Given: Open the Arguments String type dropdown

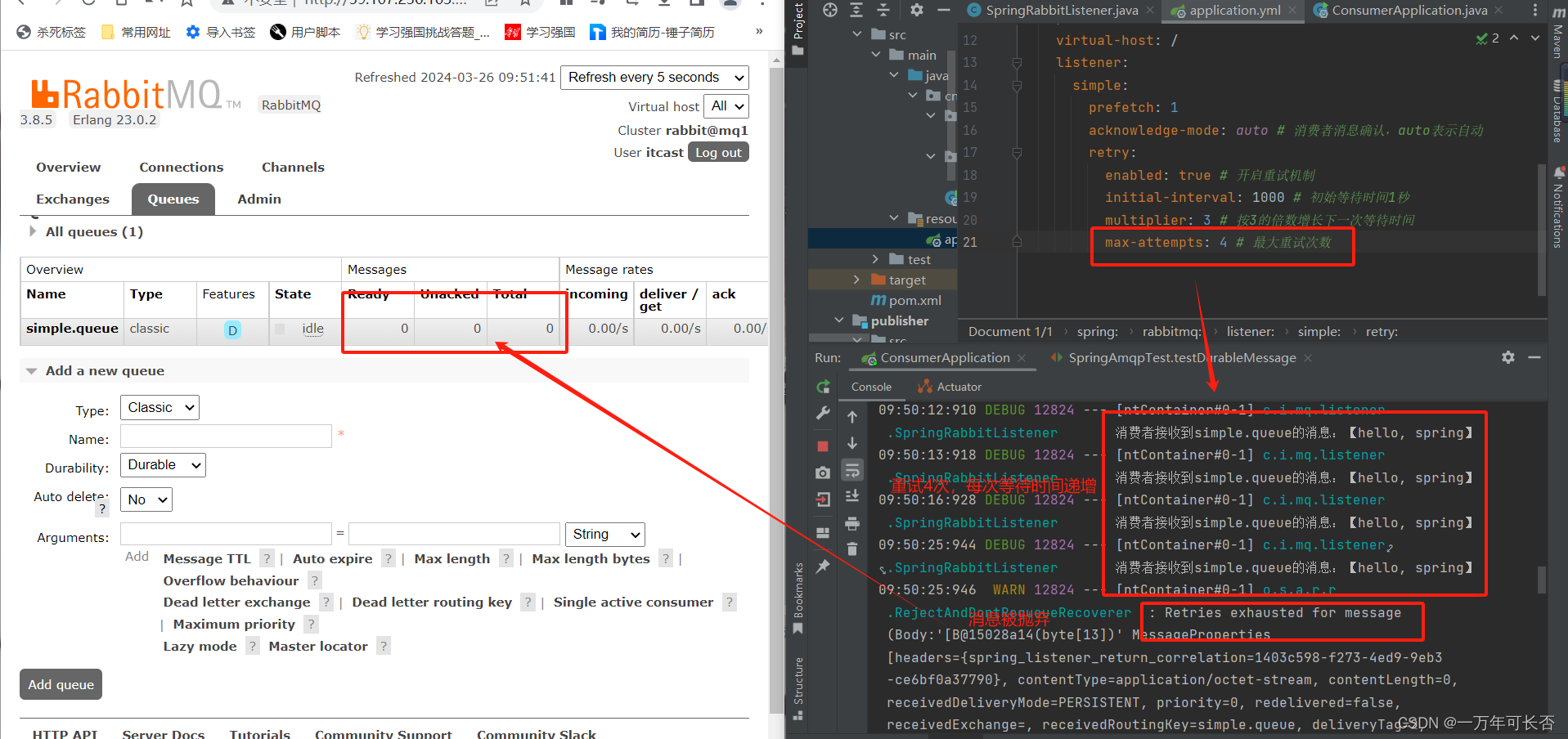Looking at the screenshot, I should click(605, 535).
